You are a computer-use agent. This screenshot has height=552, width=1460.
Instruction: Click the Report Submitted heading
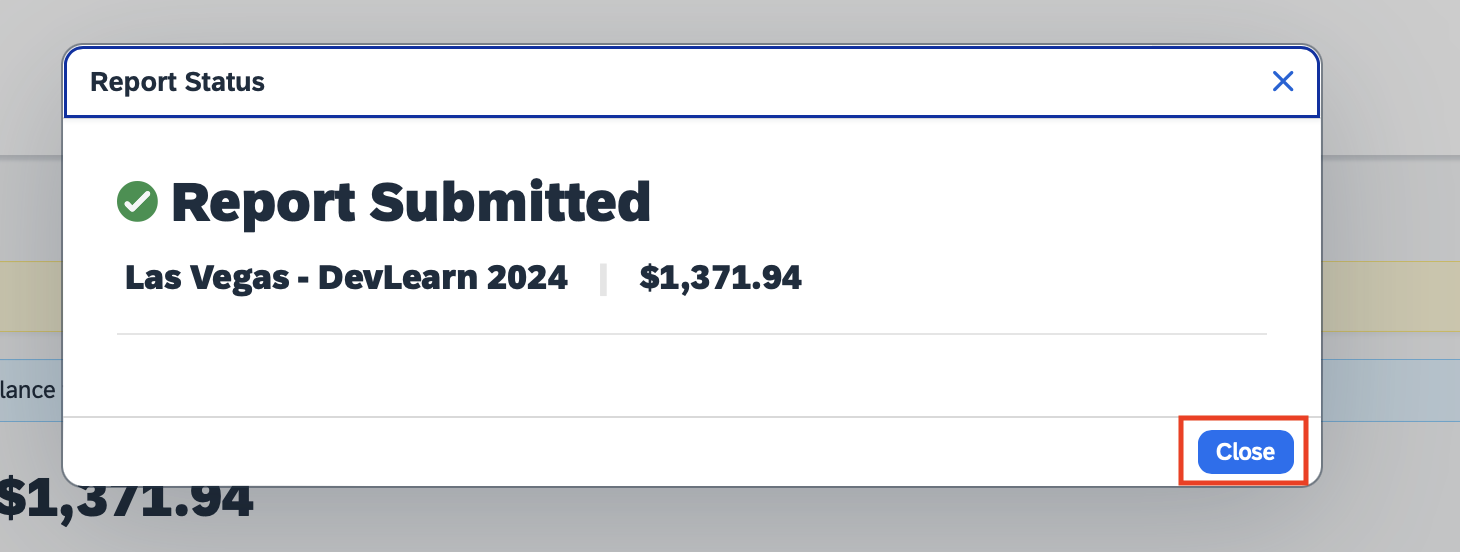tap(411, 202)
